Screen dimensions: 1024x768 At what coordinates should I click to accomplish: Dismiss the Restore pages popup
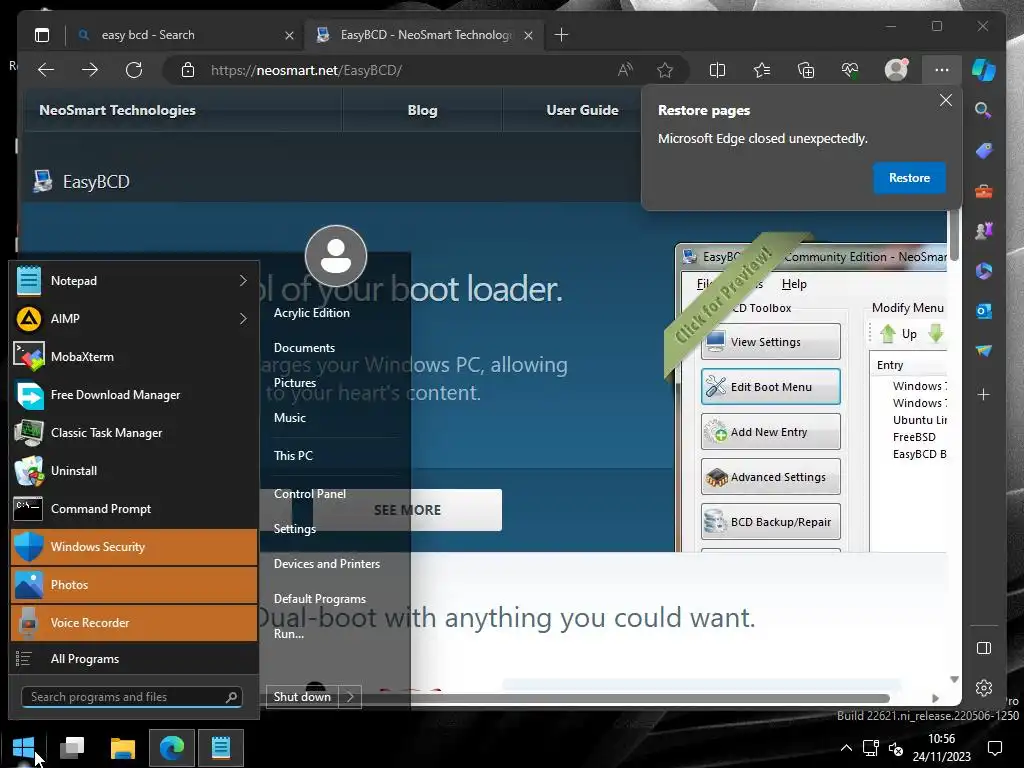pos(946,101)
